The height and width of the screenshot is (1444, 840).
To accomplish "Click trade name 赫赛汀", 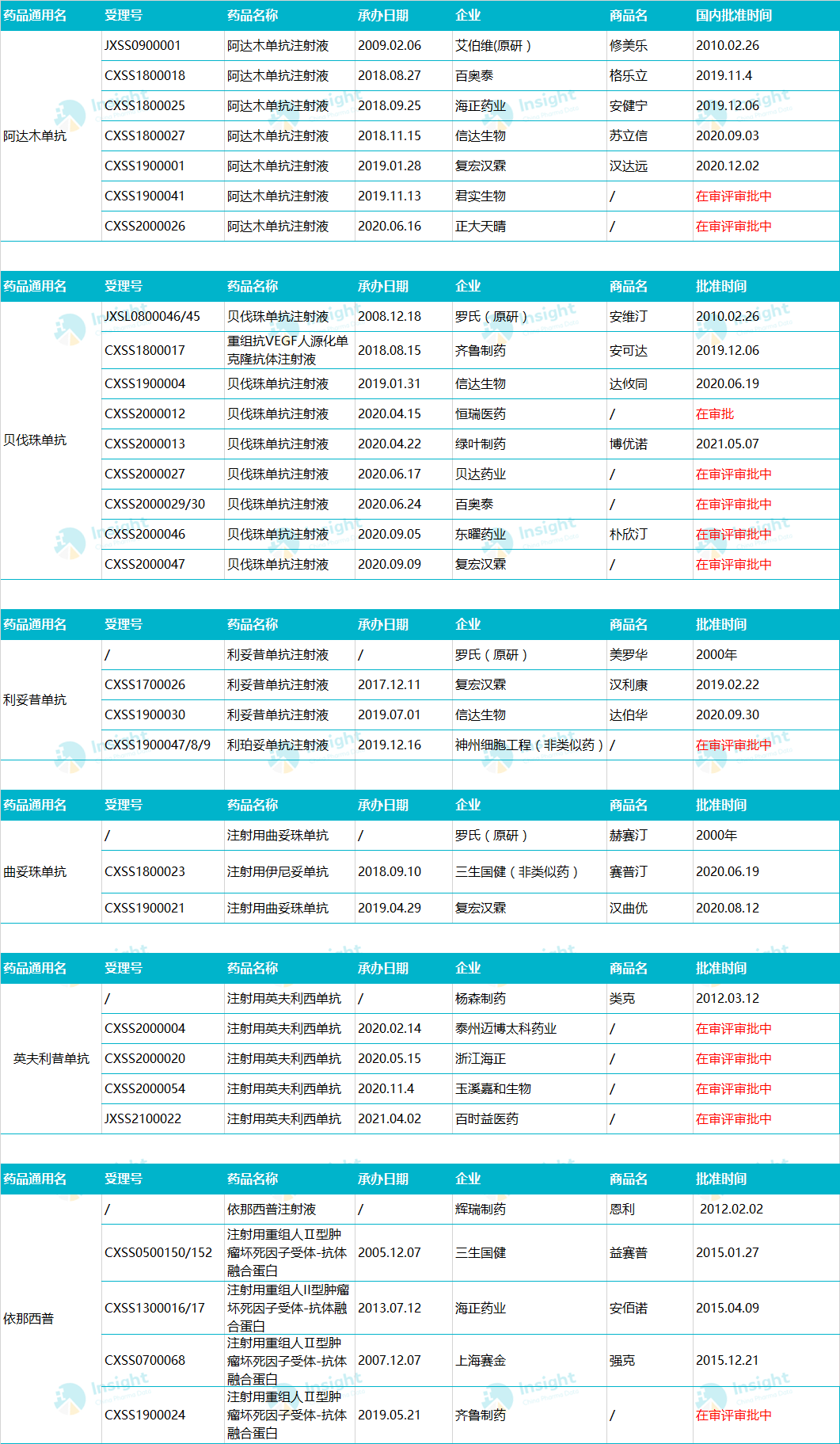I will pyautogui.click(x=629, y=836).
